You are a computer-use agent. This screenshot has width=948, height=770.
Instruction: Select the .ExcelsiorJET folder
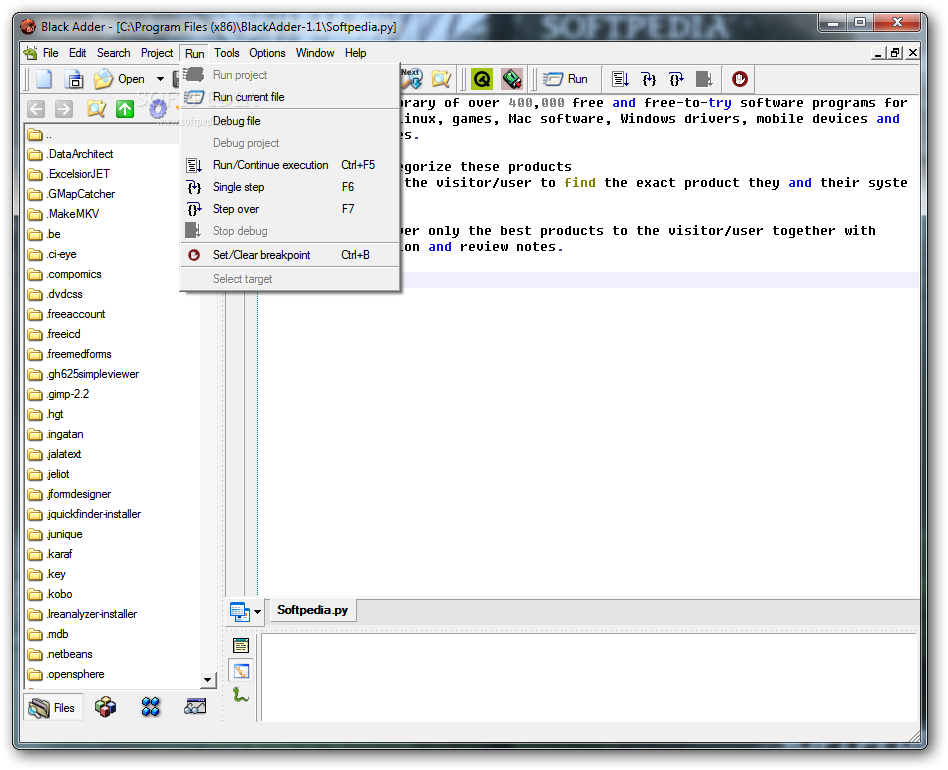click(68, 174)
